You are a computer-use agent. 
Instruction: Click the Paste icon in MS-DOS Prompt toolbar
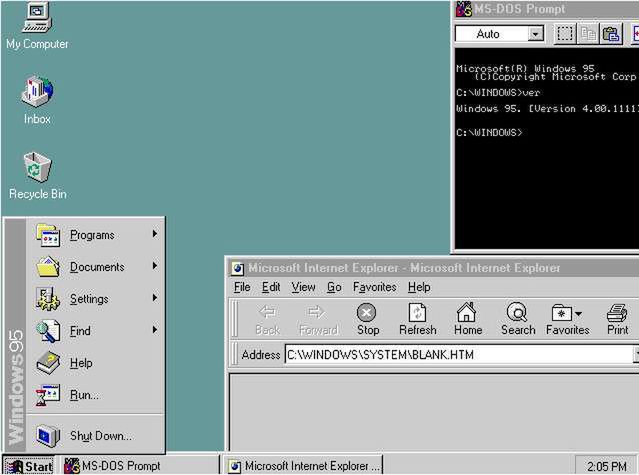pos(611,34)
